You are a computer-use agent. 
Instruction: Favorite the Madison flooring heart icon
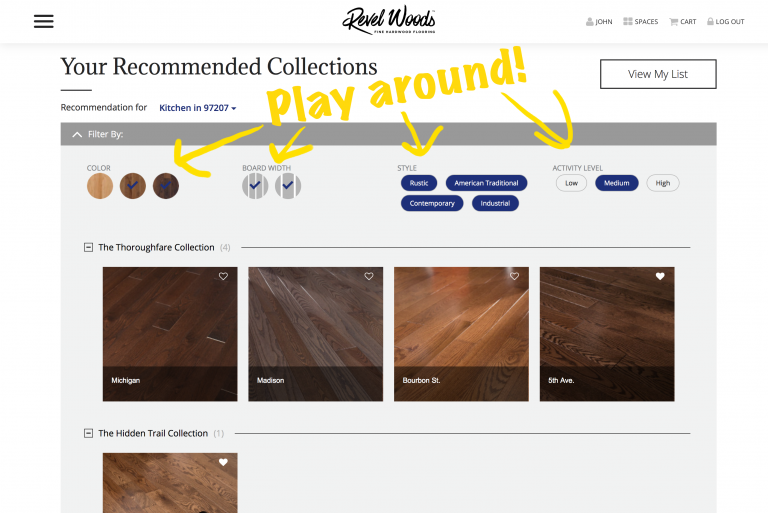[369, 276]
